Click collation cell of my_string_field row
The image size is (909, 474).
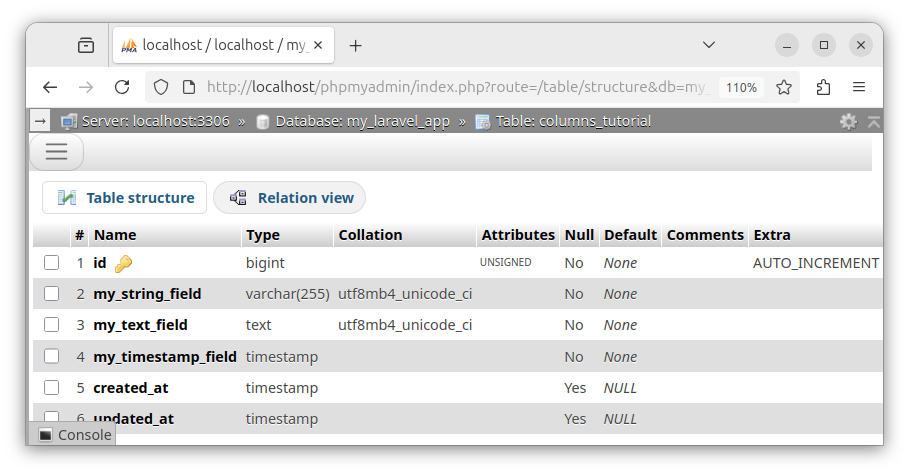405,294
